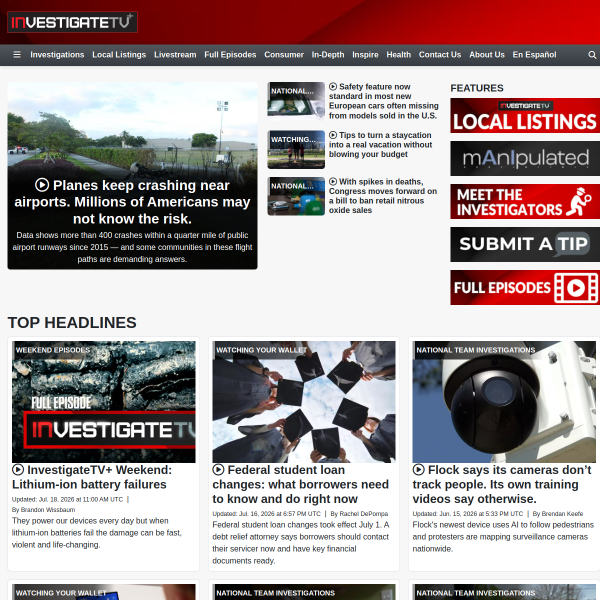Screen dimensions: 600x600
Task: Switch to En Español
Action: (535, 55)
